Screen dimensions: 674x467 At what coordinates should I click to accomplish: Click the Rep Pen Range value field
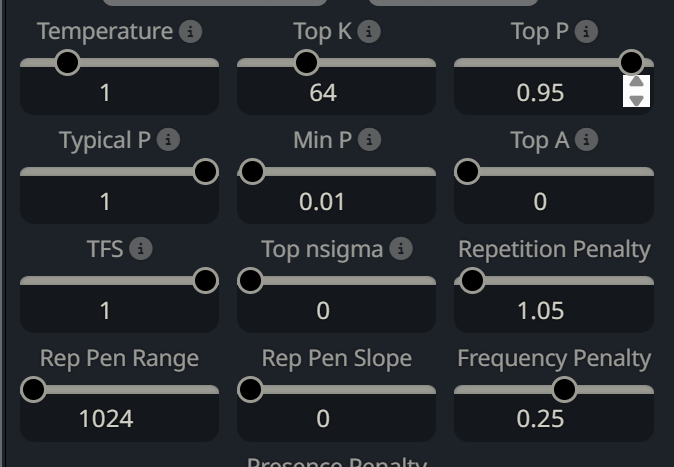point(105,419)
